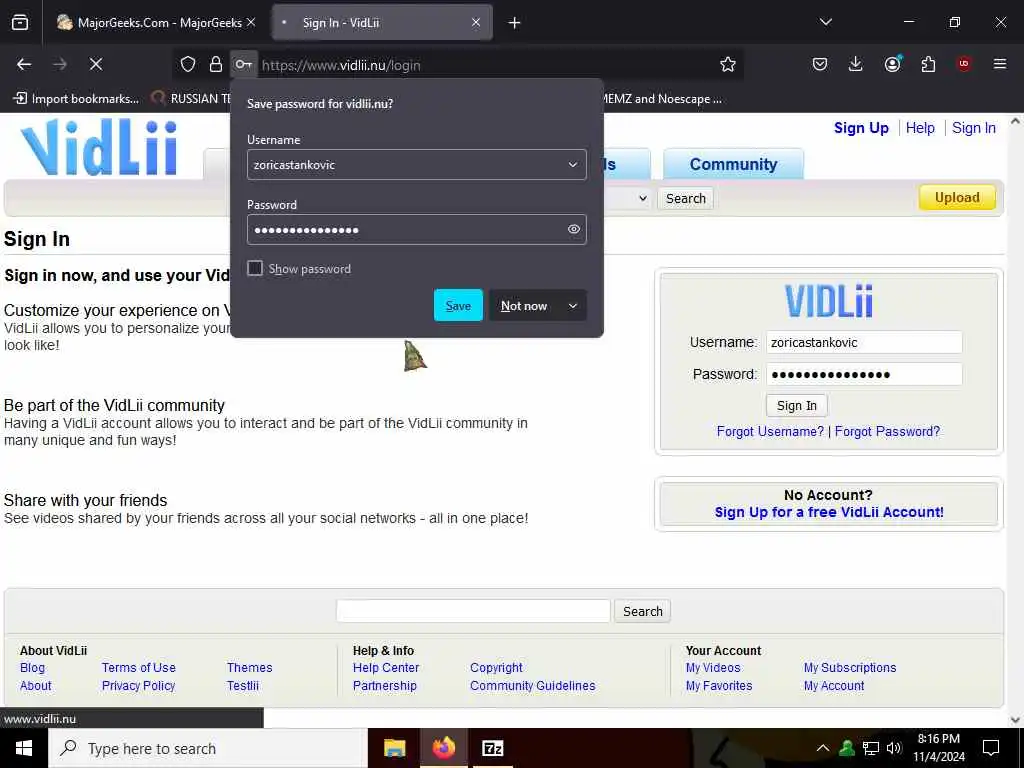Open a new browser tab

[515, 23]
